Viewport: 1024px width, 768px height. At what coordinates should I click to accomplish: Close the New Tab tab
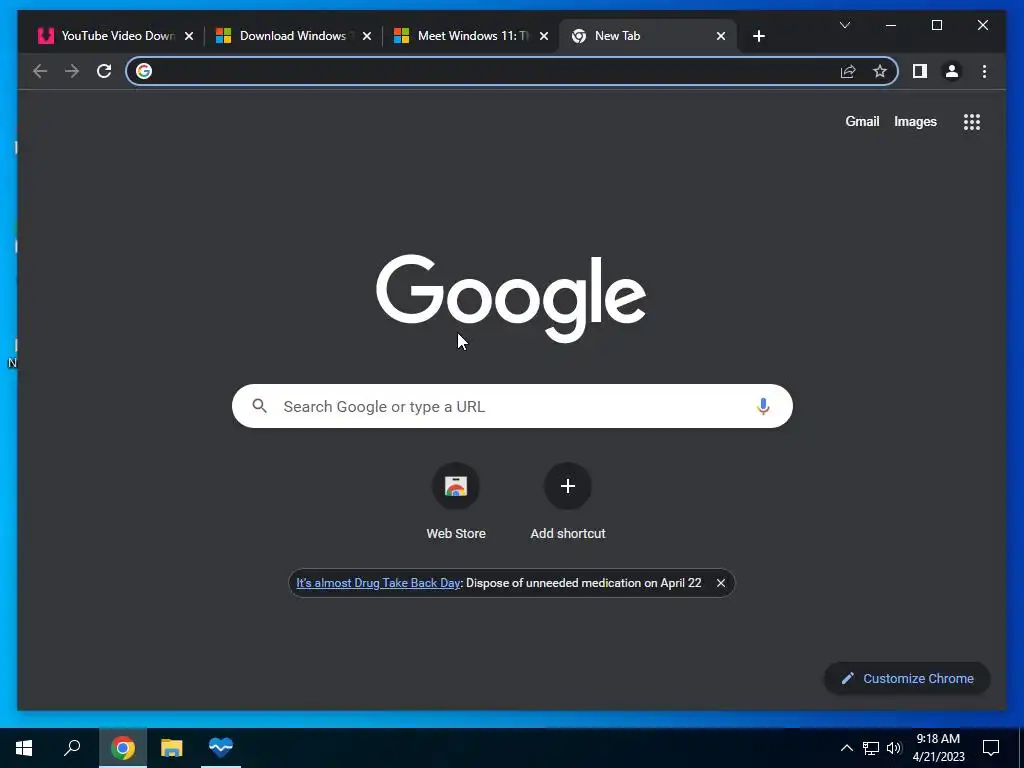click(x=721, y=36)
